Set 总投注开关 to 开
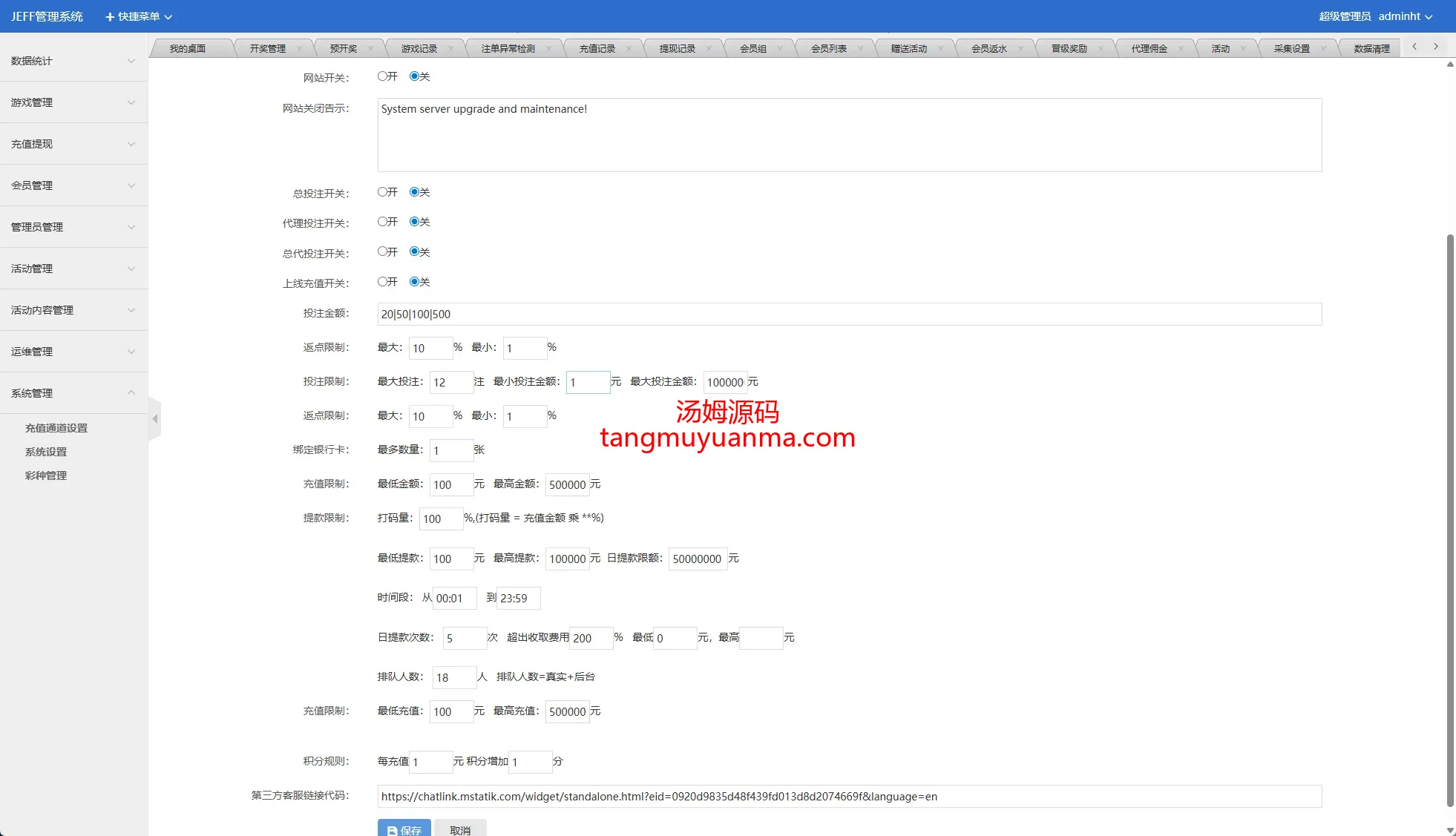Screen dimensions: 1456x836 point(382,192)
